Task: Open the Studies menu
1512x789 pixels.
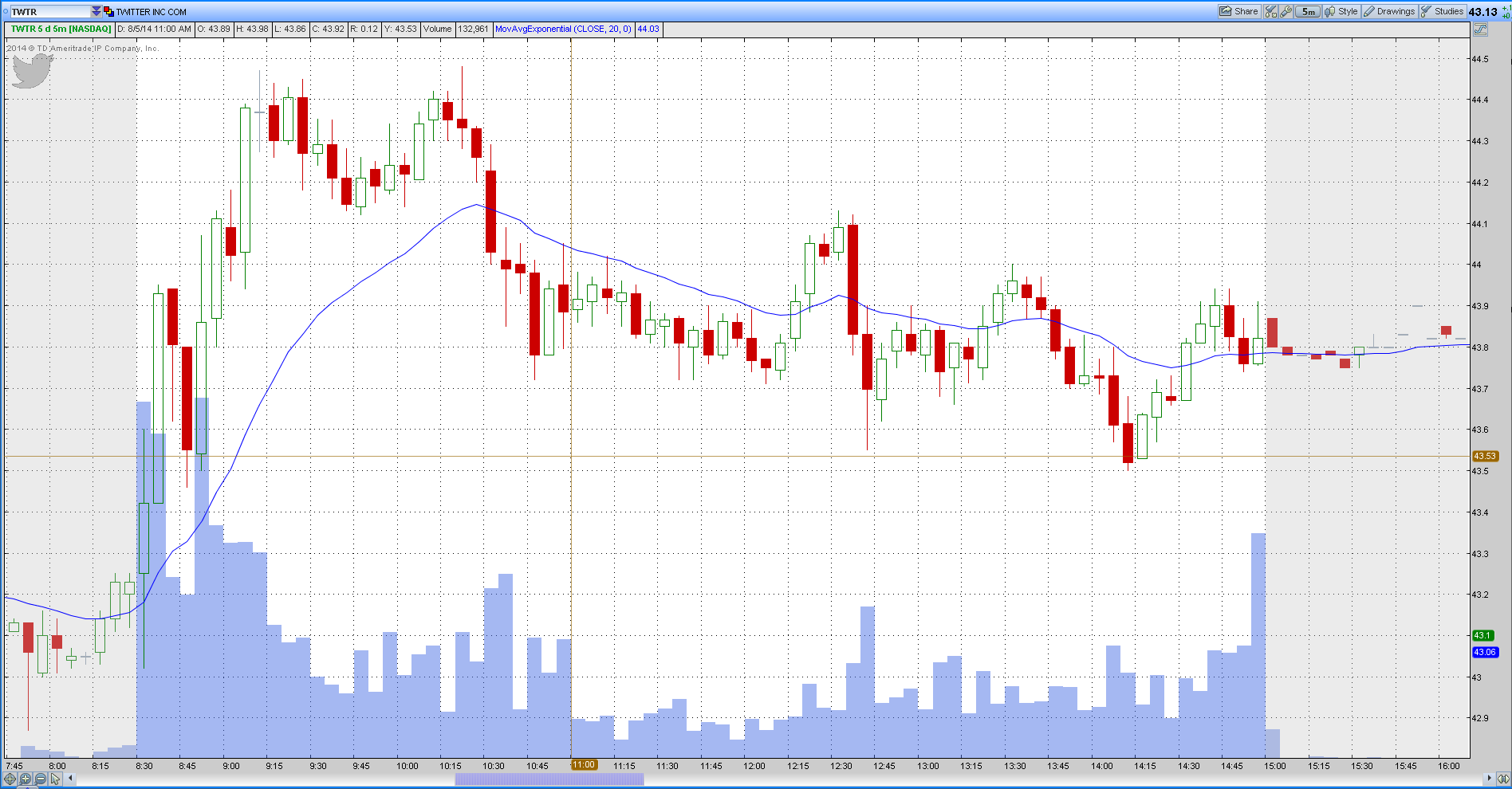Action: pyautogui.click(x=1442, y=11)
